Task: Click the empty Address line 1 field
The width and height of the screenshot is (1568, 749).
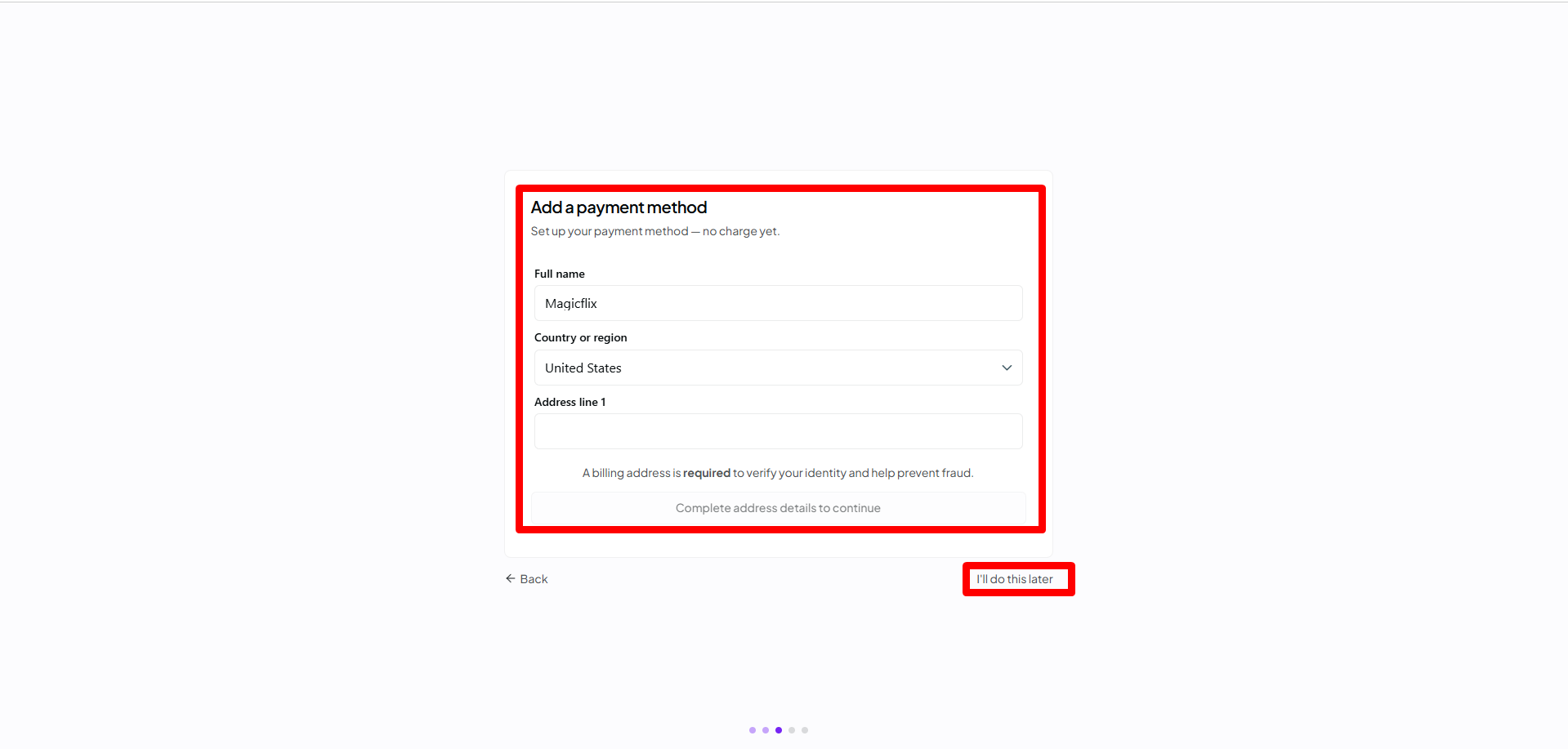Action: pos(778,431)
